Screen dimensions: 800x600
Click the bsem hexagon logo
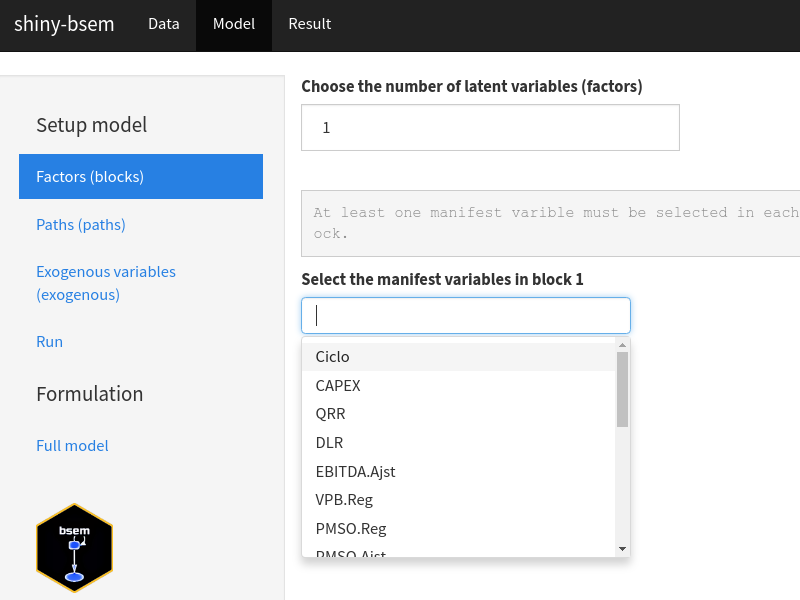[x=74, y=549]
